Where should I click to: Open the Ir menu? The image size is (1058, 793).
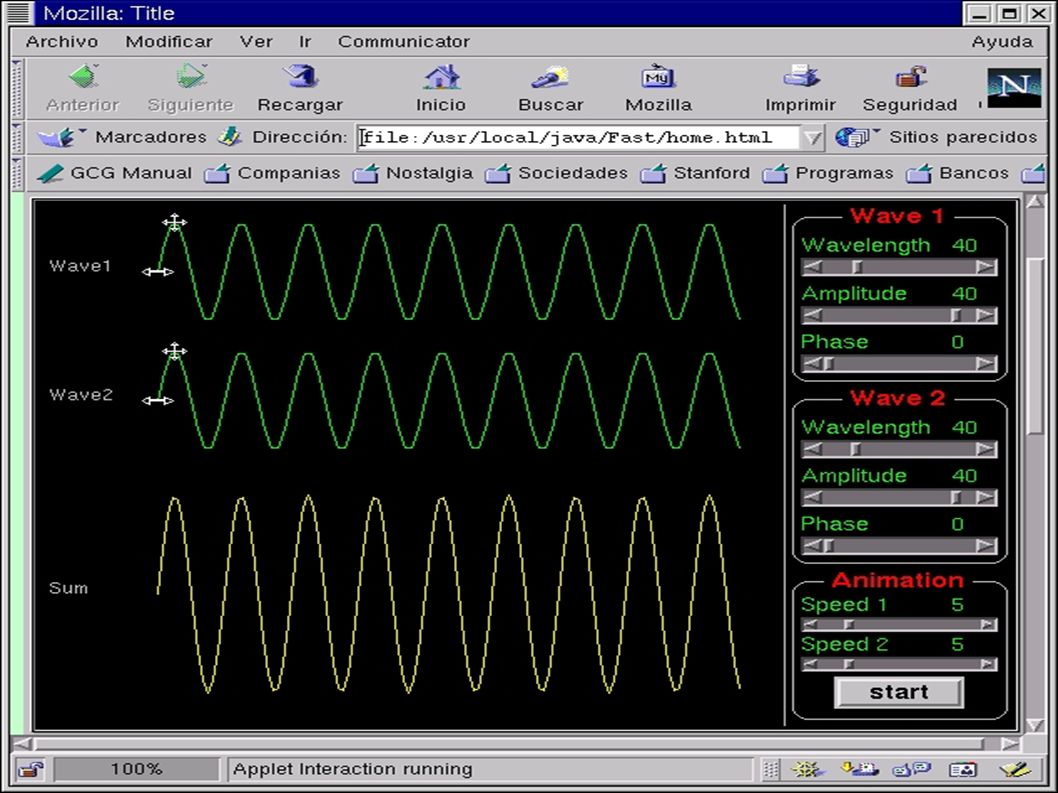tap(305, 42)
